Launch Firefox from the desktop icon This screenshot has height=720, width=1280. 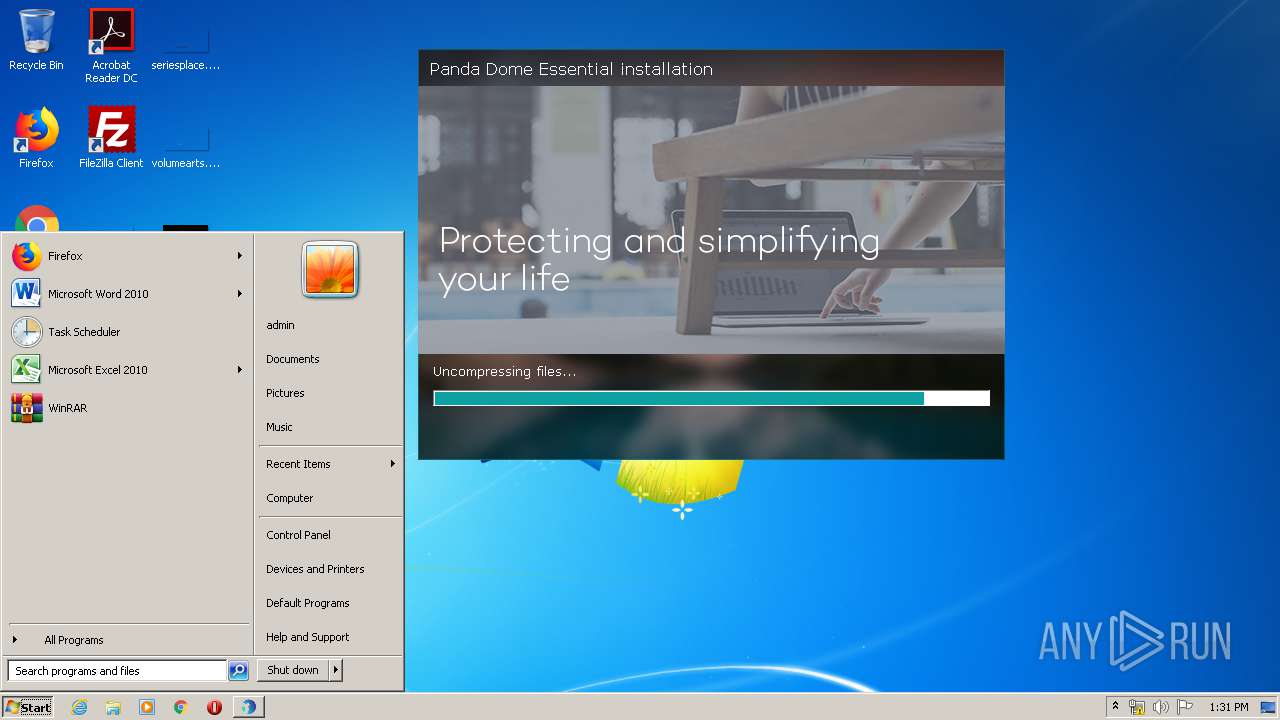(x=36, y=138)
